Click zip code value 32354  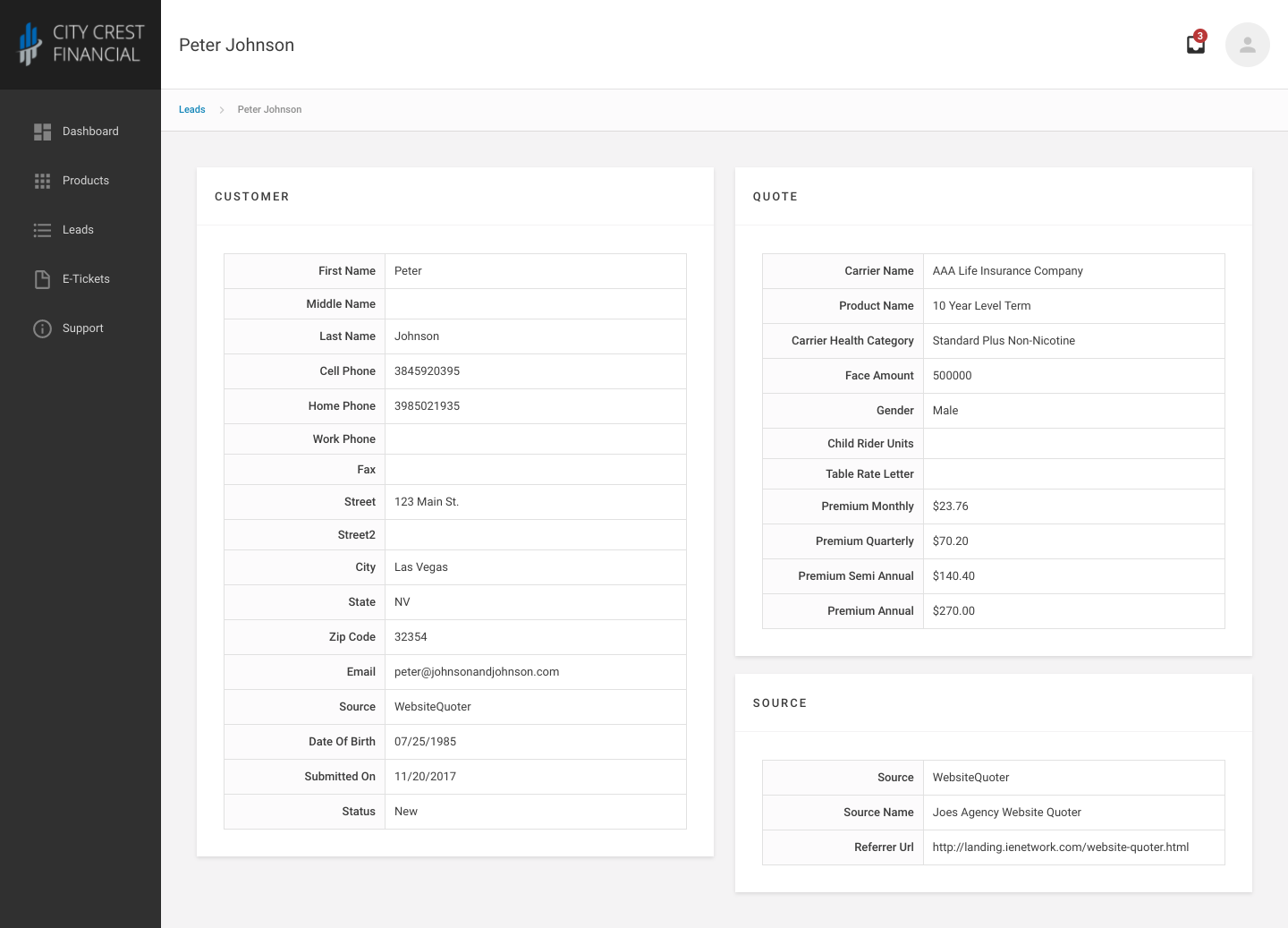coord(411,637)
